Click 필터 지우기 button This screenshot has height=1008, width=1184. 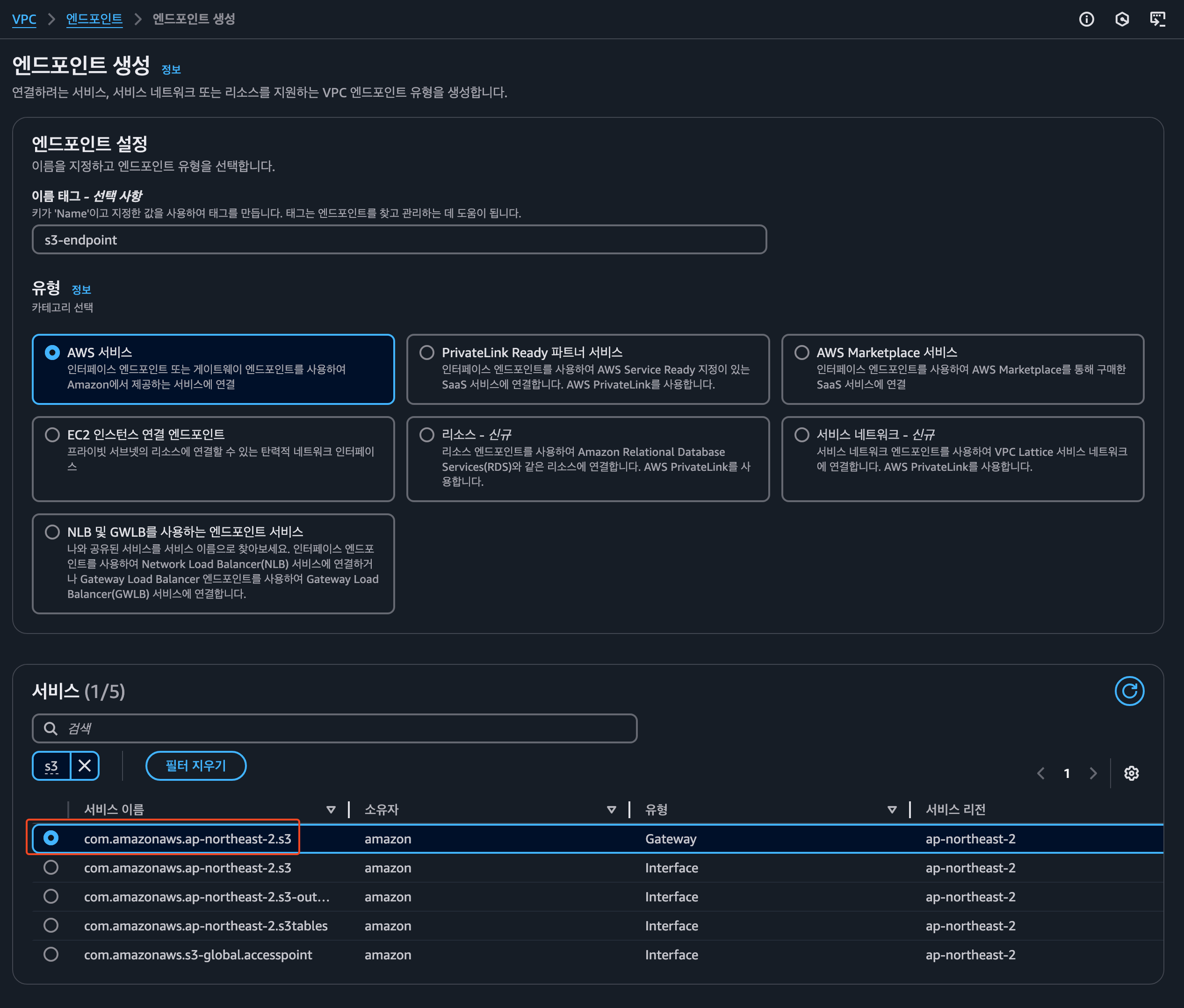(x=195, y=766)
